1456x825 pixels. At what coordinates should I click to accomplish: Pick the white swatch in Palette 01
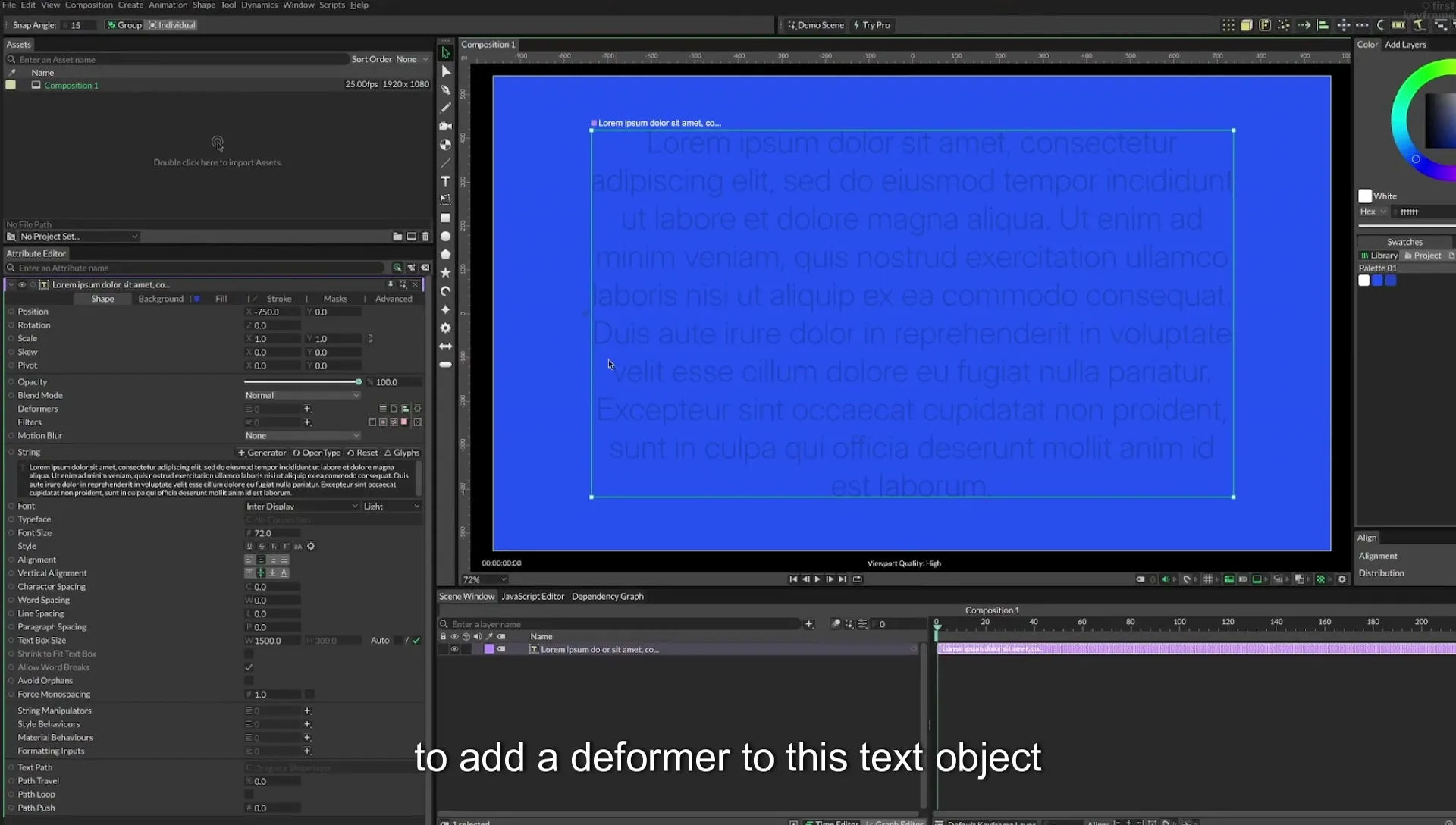point(1364,281)
